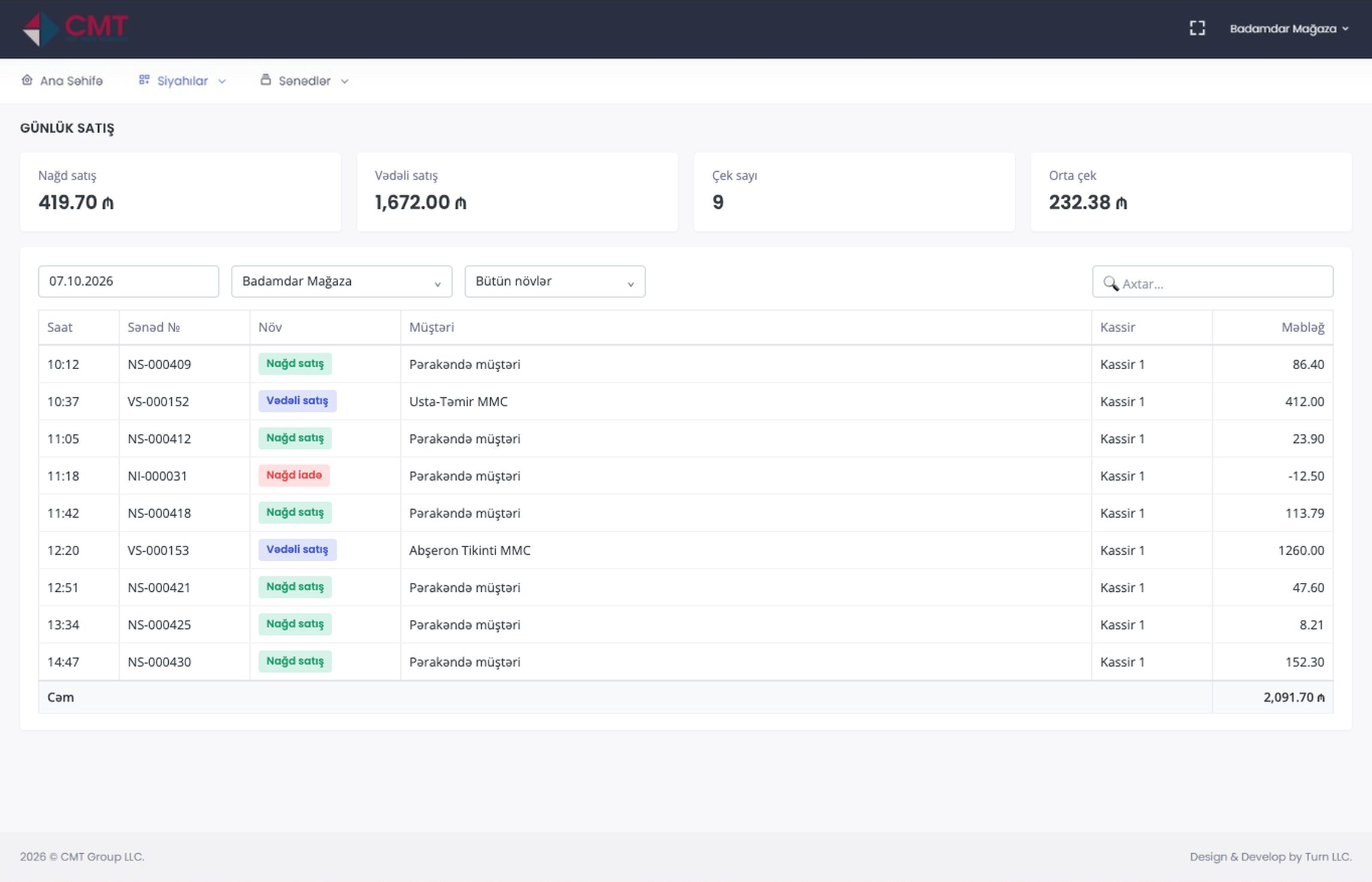Click the home icon beside Ana Səhifə
The width and height of the screenshot is (1372, 882).
point(27,80)
